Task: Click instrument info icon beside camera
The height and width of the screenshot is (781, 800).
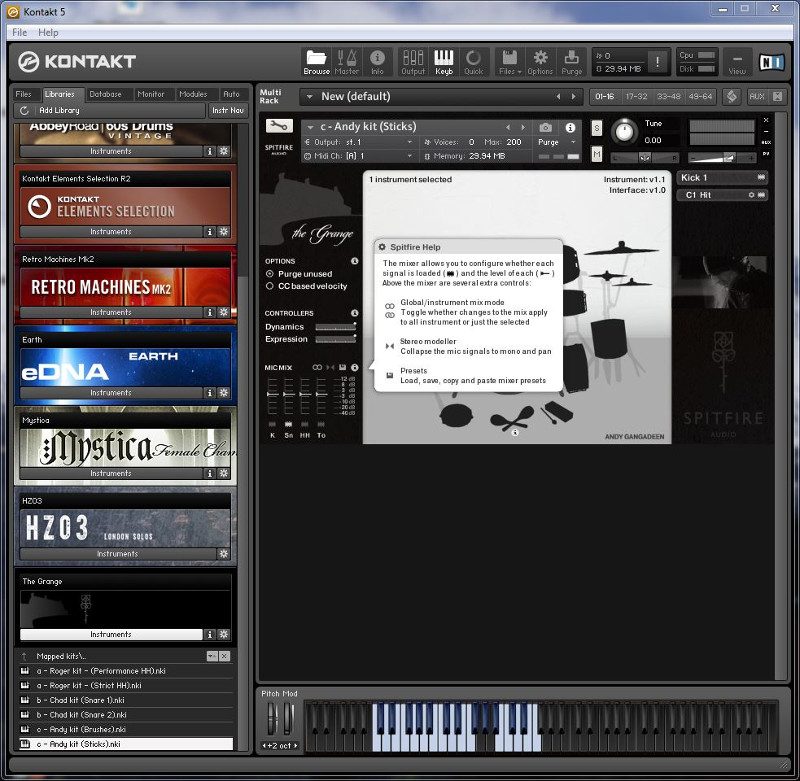Action: pyautogui.click(x=570, y=127)
